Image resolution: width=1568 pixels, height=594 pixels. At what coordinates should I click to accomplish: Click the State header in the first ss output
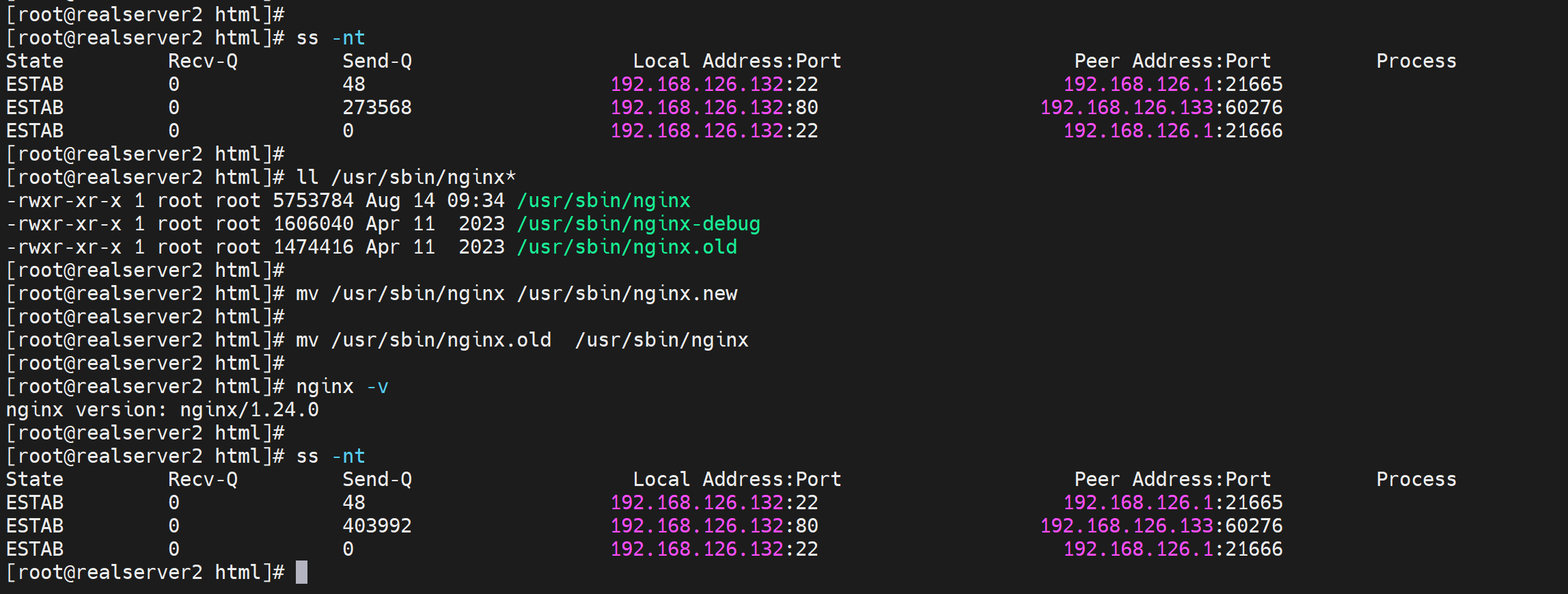click(34, 61)
